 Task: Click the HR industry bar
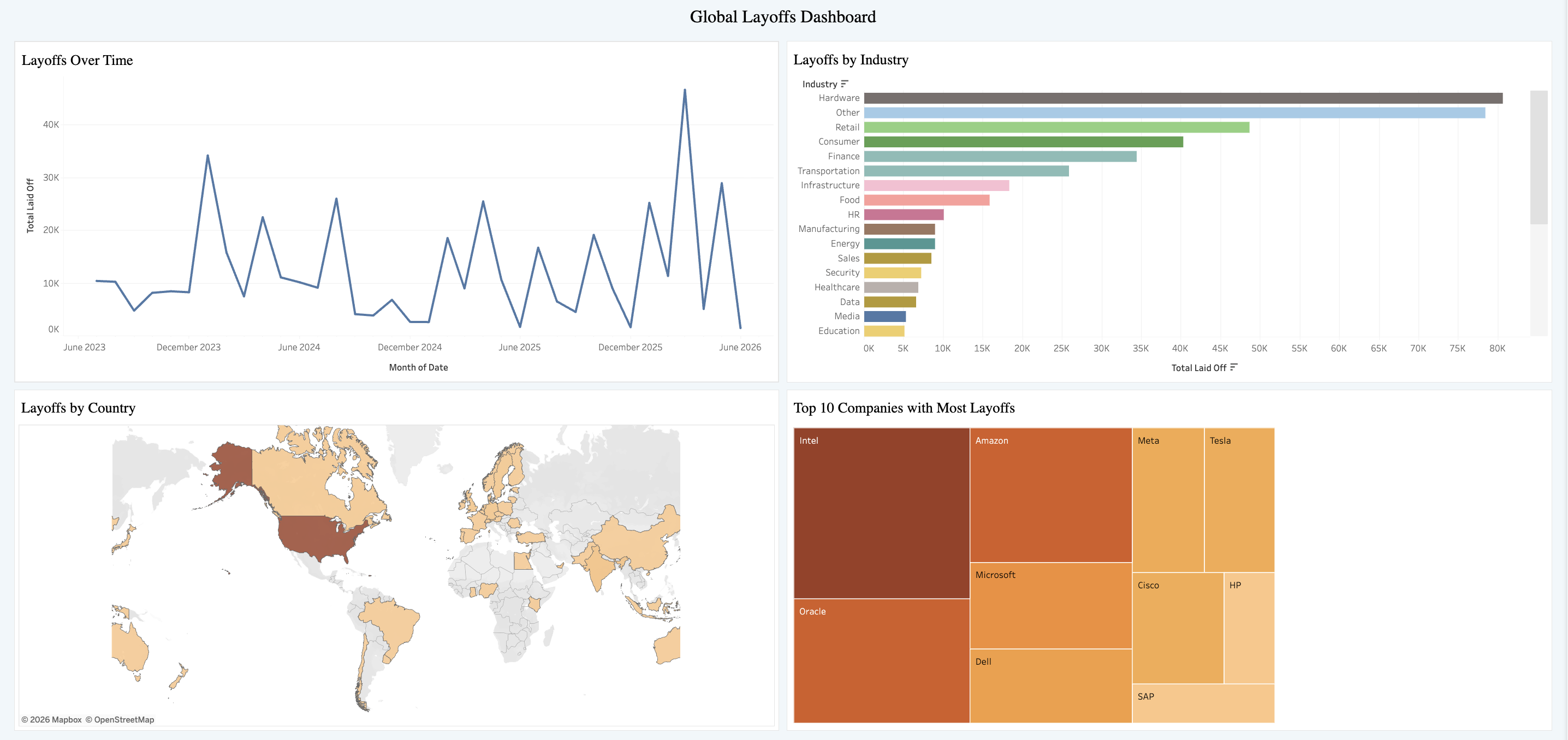[904, 215]
